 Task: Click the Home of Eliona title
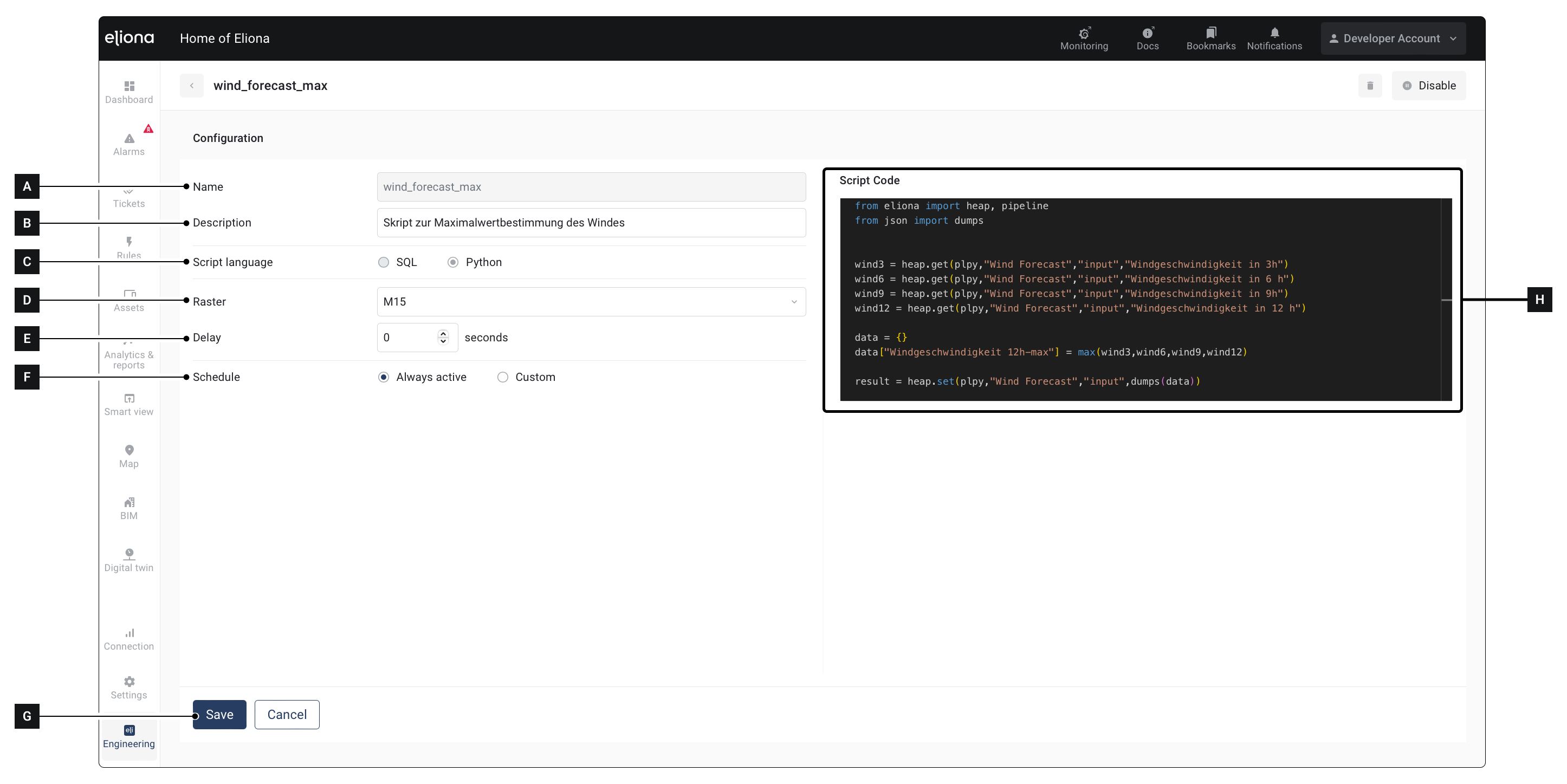click(x=224, y=38)
